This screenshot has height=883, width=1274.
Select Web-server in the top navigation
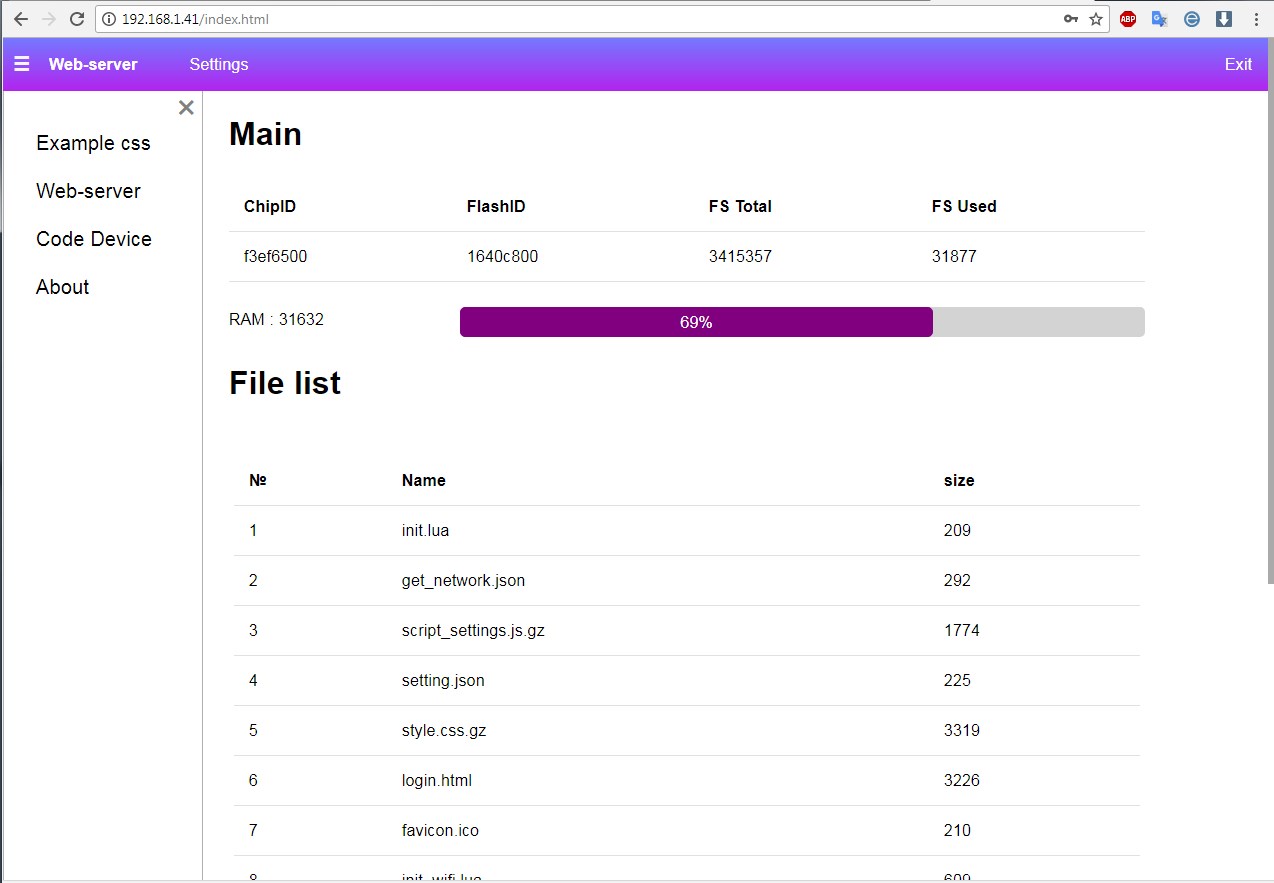(93, 64)
